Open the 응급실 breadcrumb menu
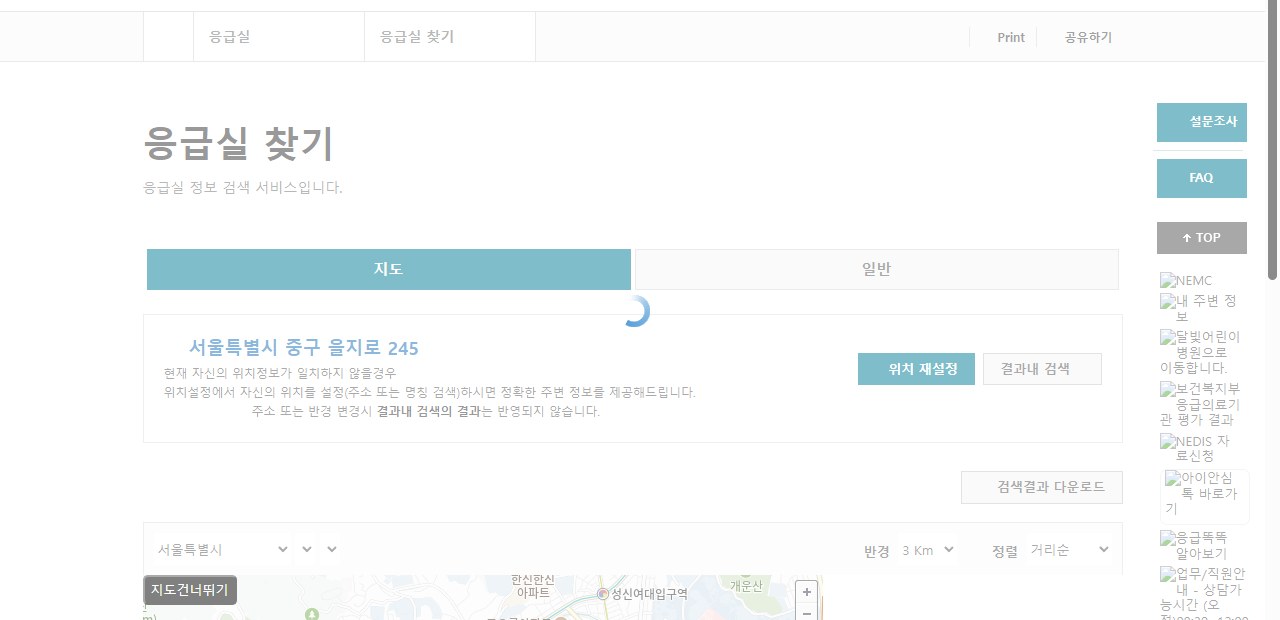 point(278,37)
